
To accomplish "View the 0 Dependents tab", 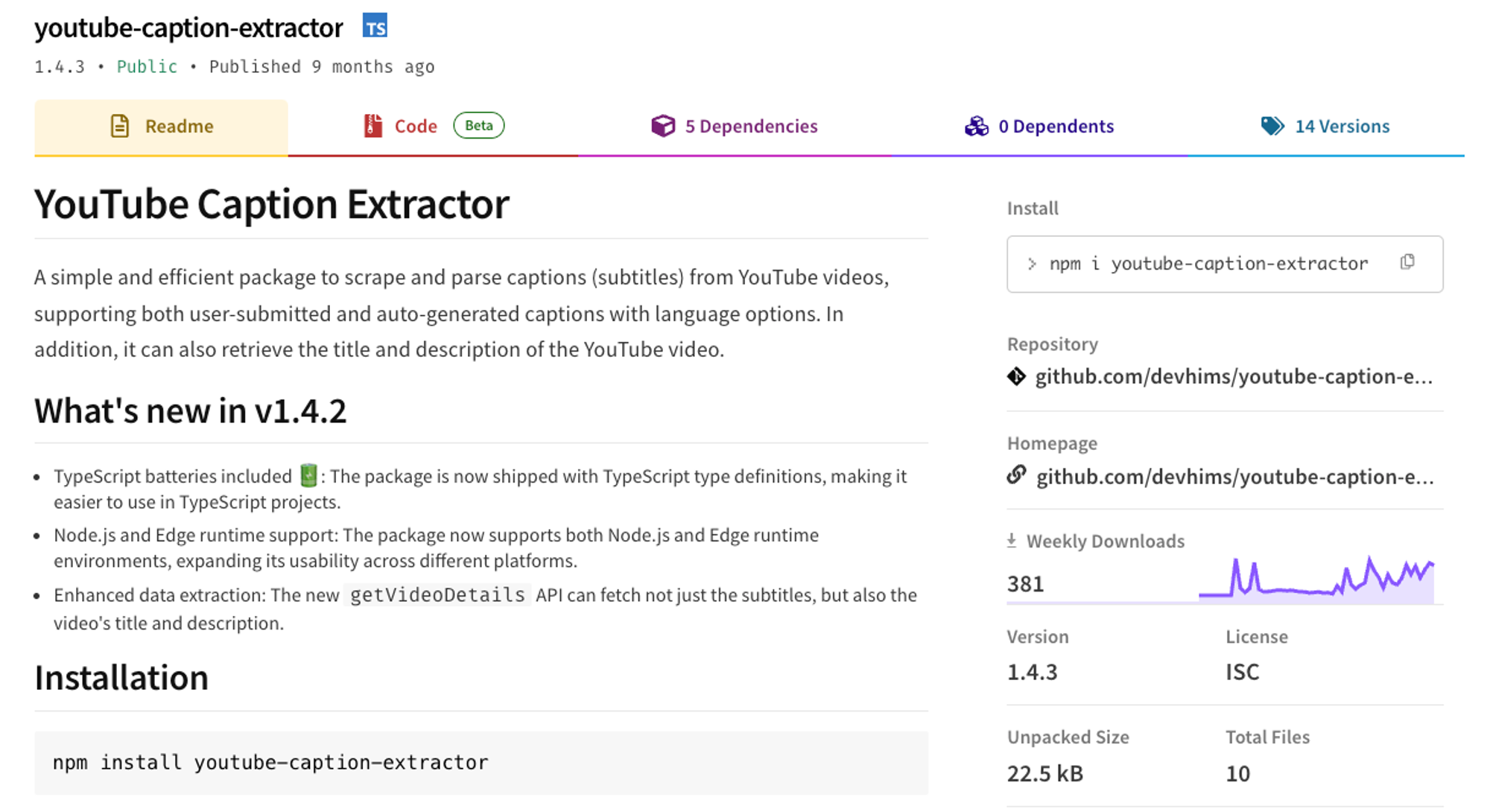I will (x=1056, y=127).
